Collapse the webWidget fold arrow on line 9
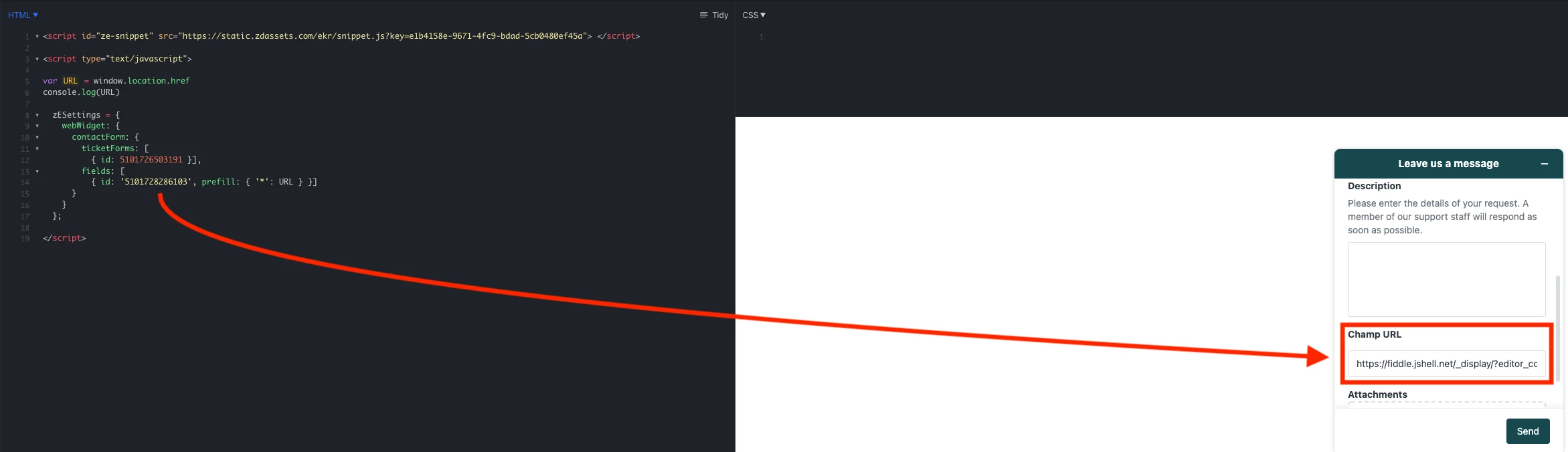Image resolution: width=1568 pixels, height=452 pixels. click(37, 126)
